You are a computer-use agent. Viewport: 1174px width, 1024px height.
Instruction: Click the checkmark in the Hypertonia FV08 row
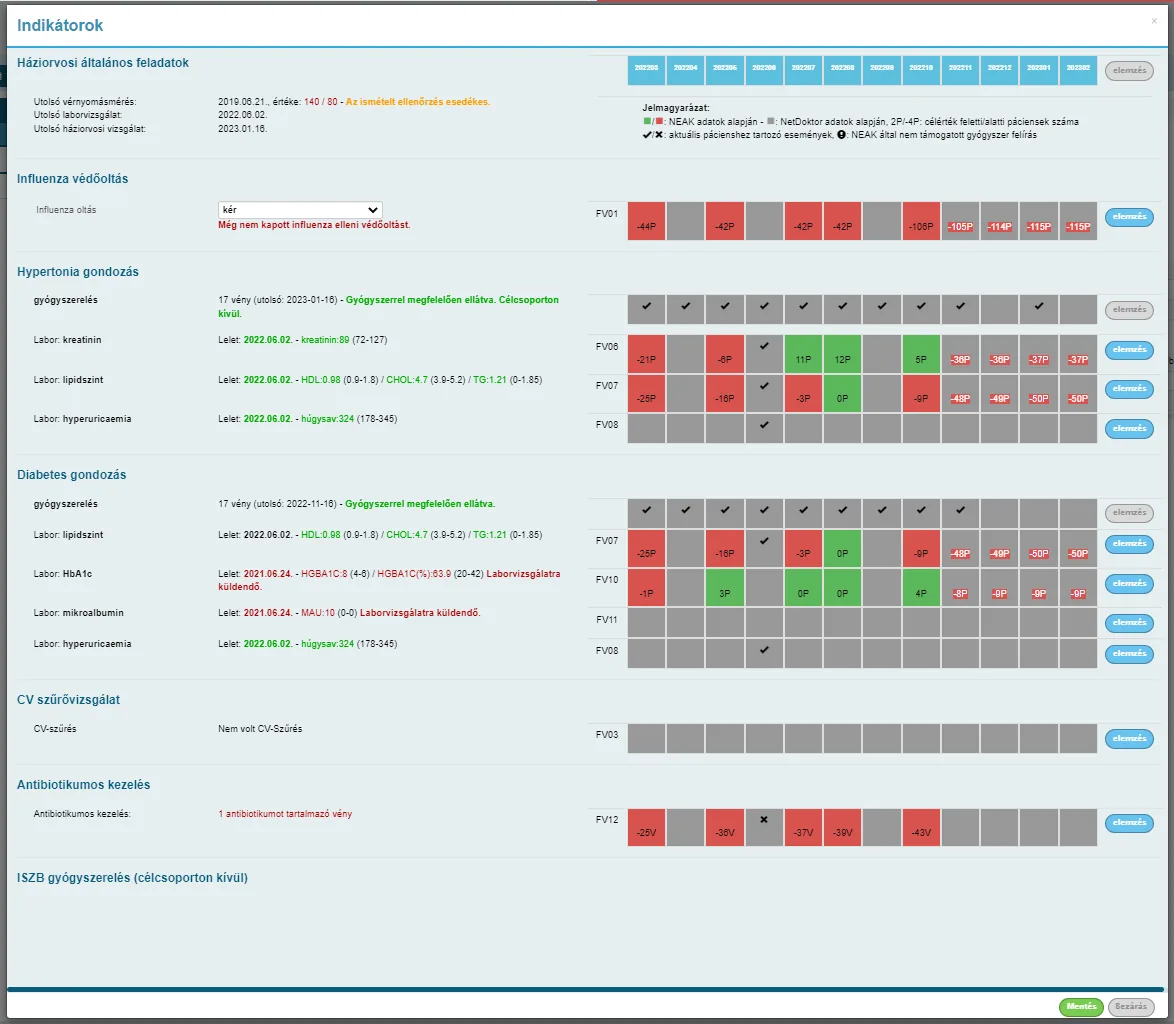pyautogui.click(x=764, y=424)
